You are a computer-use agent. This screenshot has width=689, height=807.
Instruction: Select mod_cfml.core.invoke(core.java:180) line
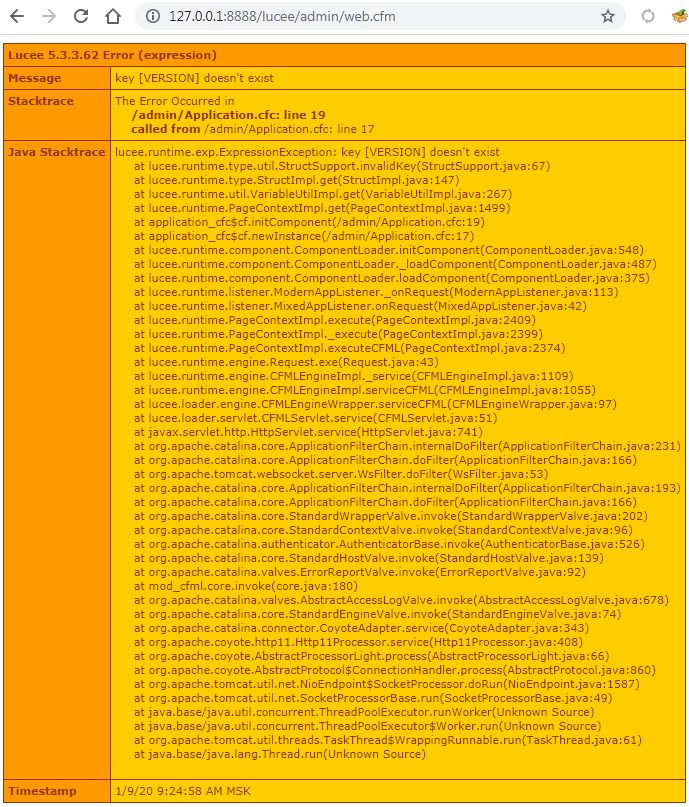pos(246,586)
